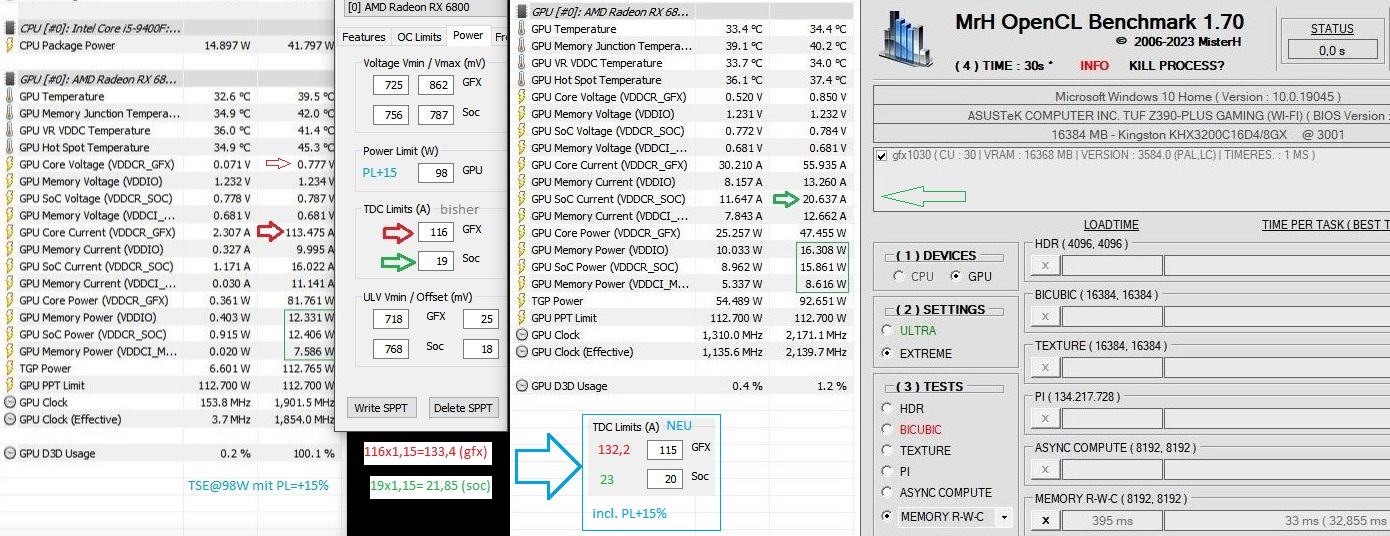The height and width of the screenshot is (536, 1390).
Task: Click the red INFO link
Action: point(1094,66)
